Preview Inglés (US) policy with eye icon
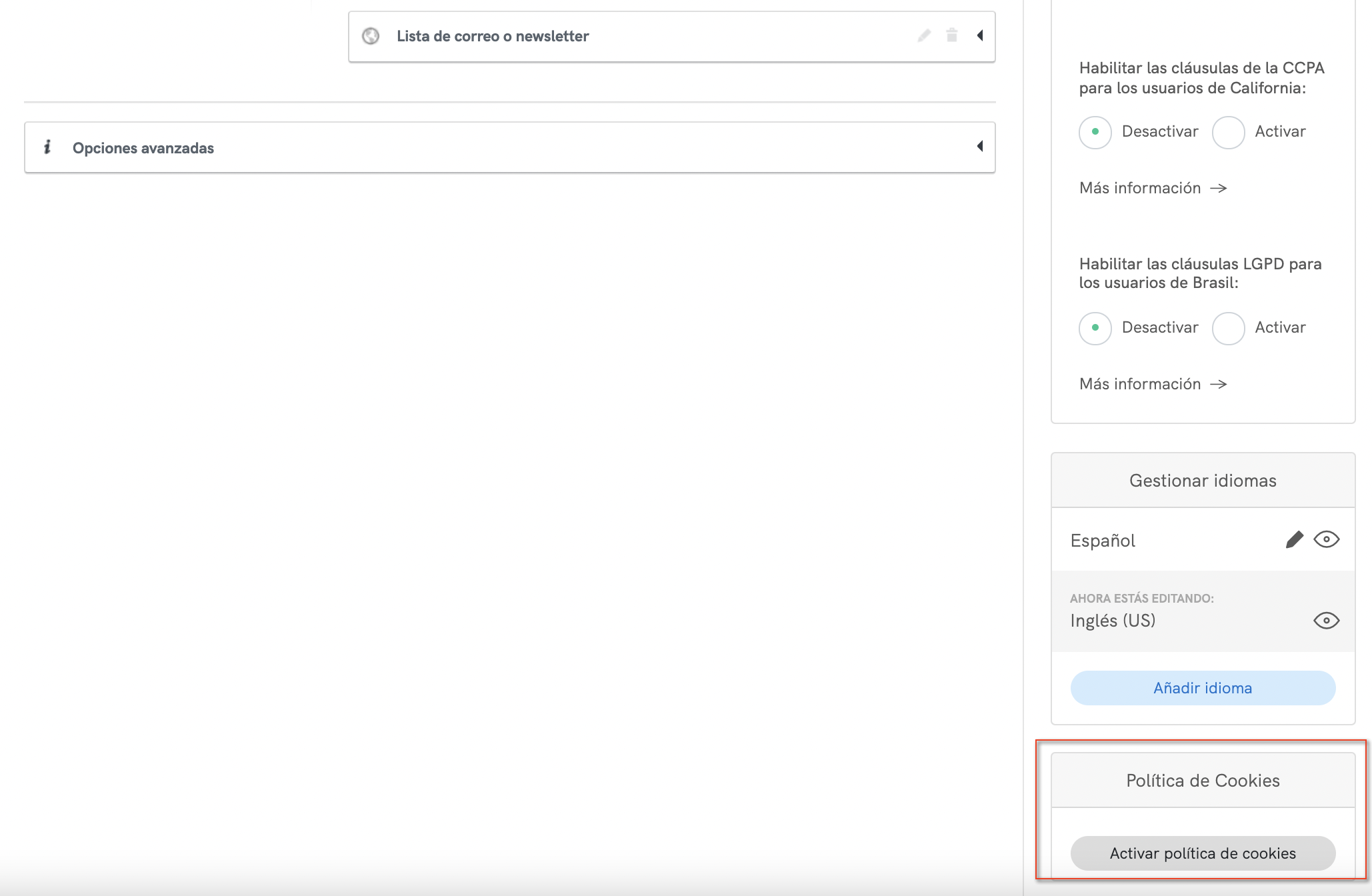The height and width of the screenshot is (896, 1372). (1326, 621)
